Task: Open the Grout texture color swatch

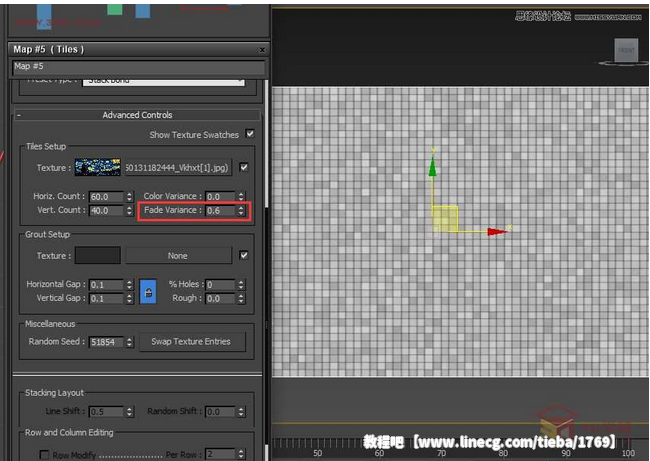Action: click(98, 255)
